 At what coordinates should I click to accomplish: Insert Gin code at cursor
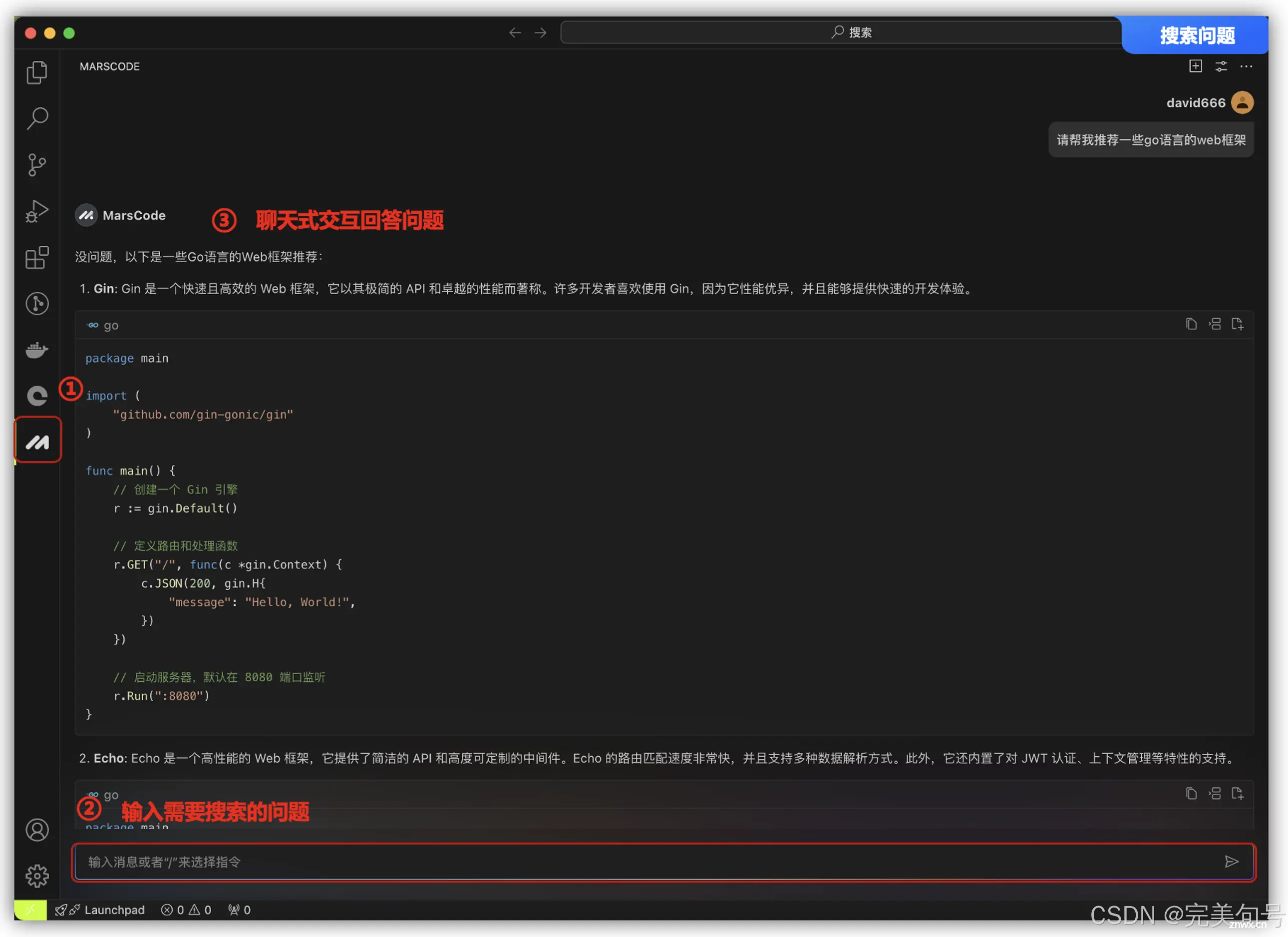(1215, 324)
